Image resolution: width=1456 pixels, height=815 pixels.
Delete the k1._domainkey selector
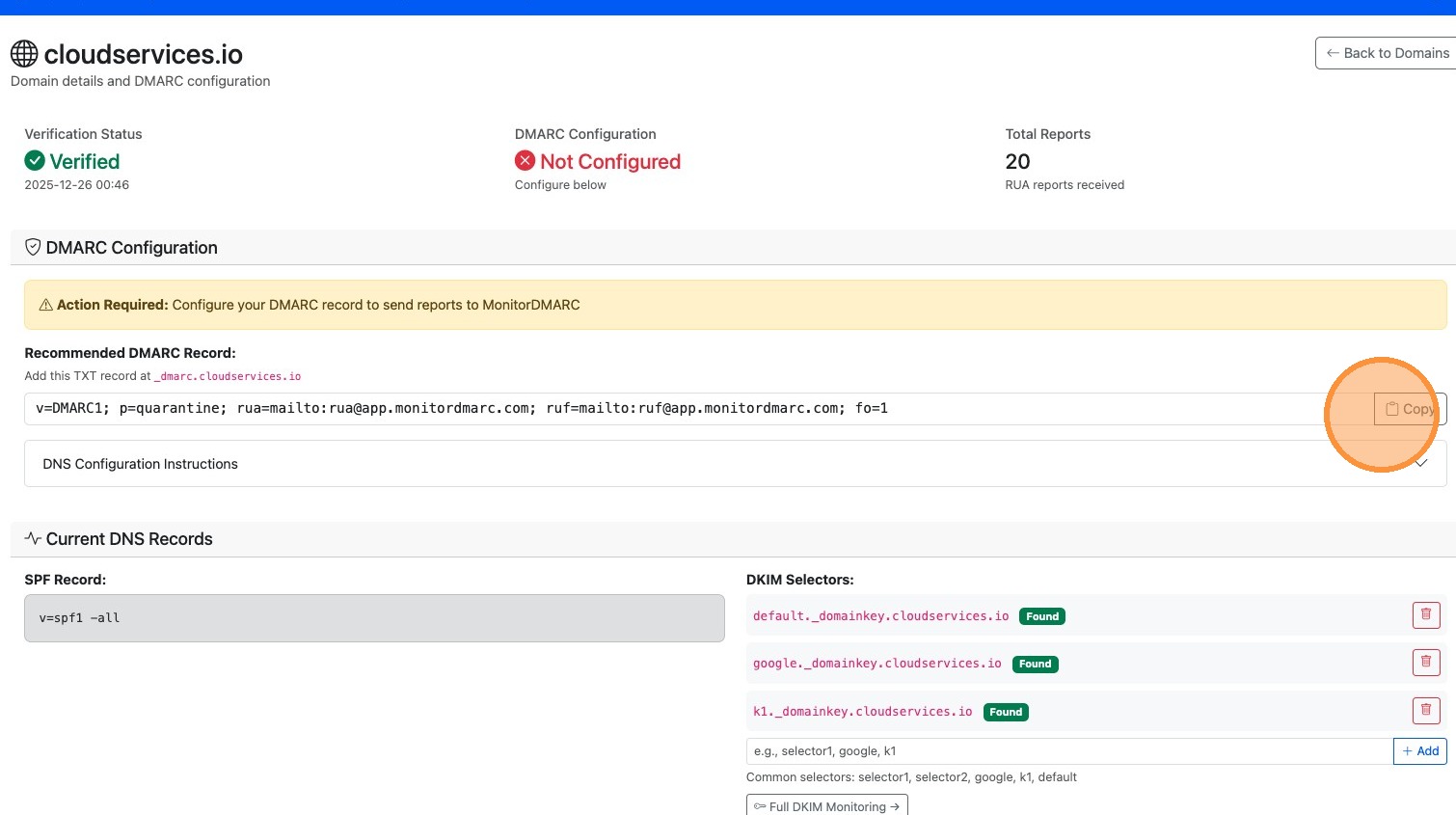[1426, 710]
